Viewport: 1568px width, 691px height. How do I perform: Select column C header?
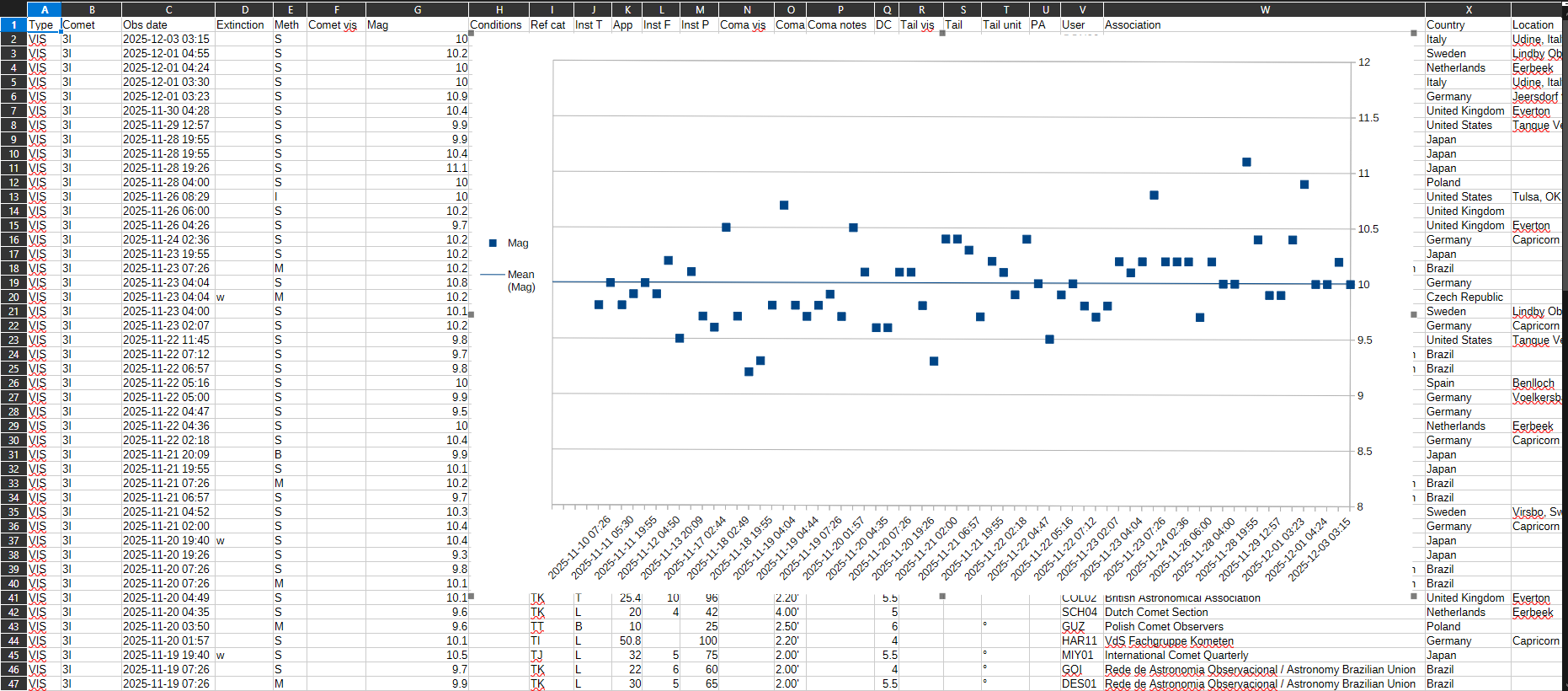coord(168,9)
